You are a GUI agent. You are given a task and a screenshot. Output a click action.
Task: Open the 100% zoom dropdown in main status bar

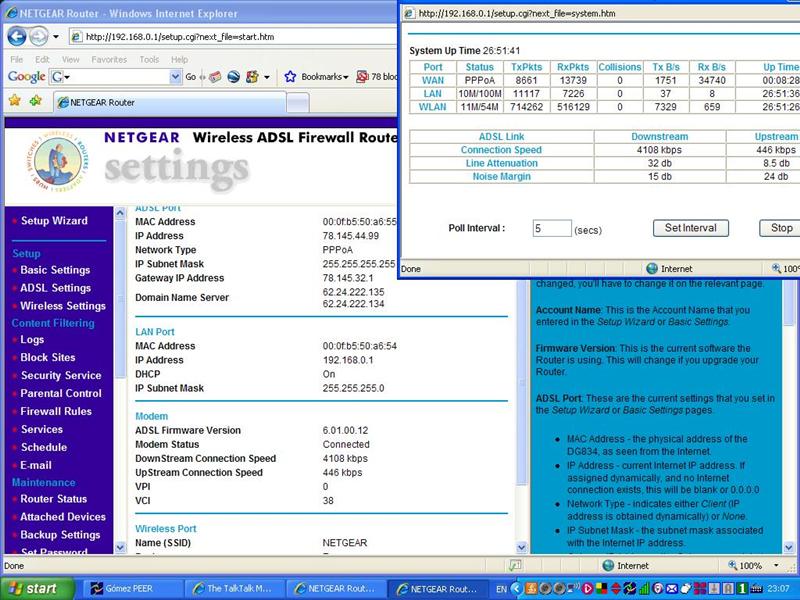point(777,565)
